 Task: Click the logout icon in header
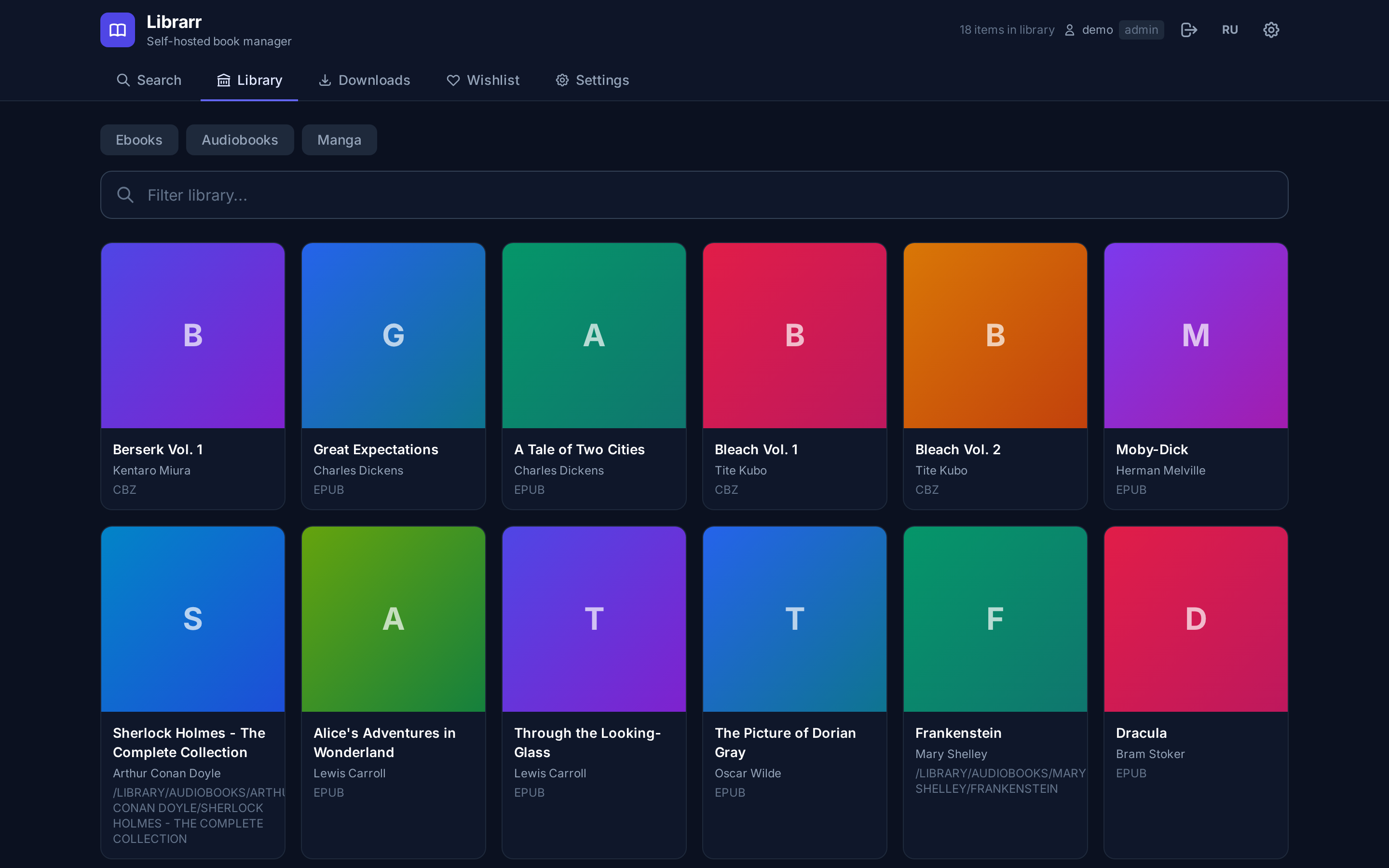pyautogui.click(x=1189, y=30)
